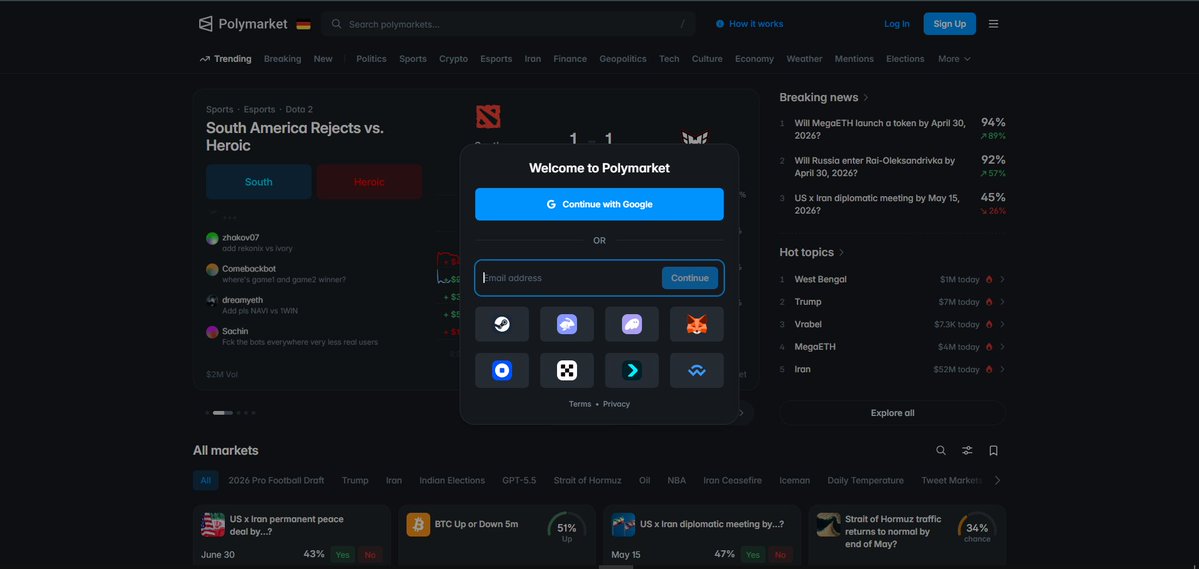Viewport: 1199px width, 569px height.
Task: Click Comebackbot's avatar in comments
Action: (213, 269)
